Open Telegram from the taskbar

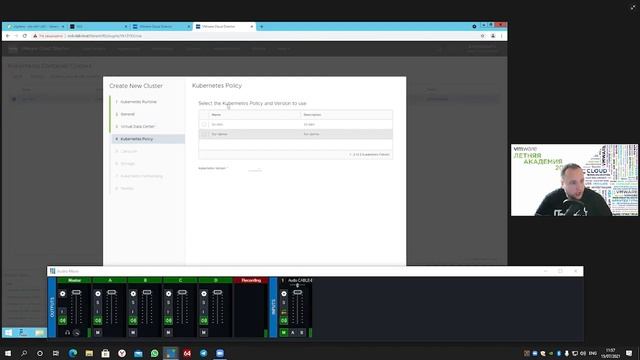(203, 353)
